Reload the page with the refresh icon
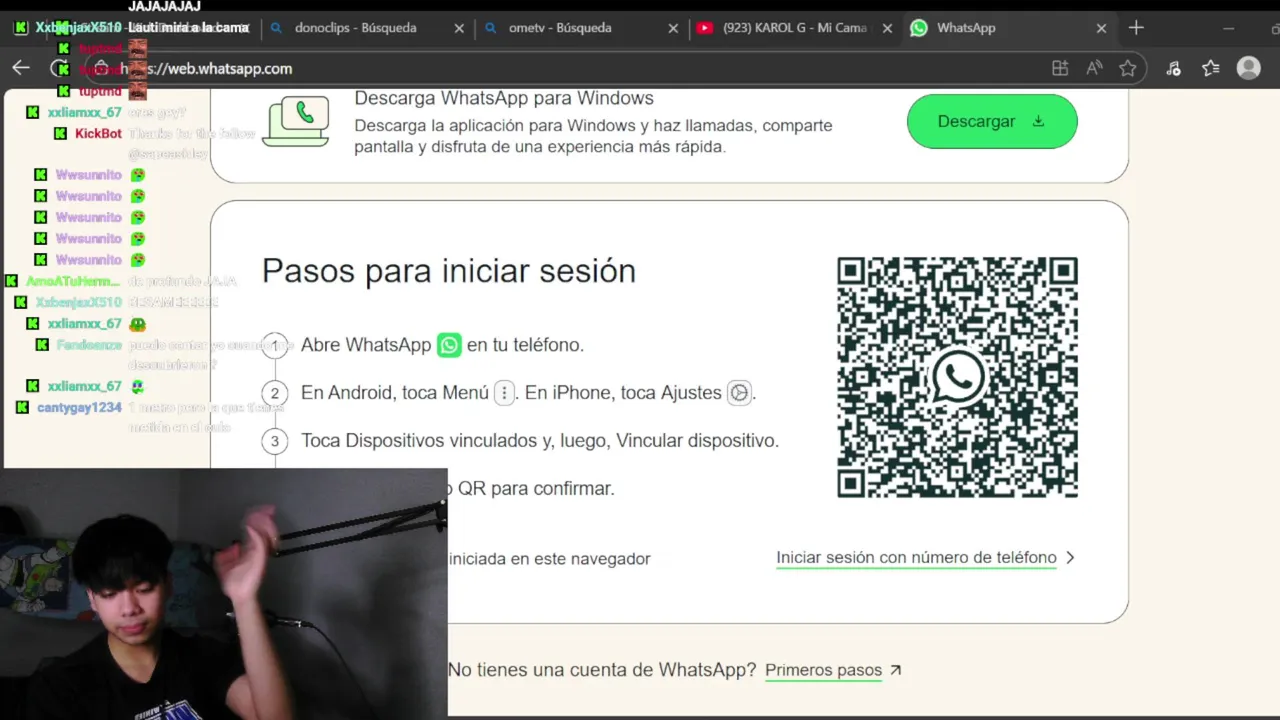The width and height of the screenshot is (1280, 720). (x=60, y=68)
